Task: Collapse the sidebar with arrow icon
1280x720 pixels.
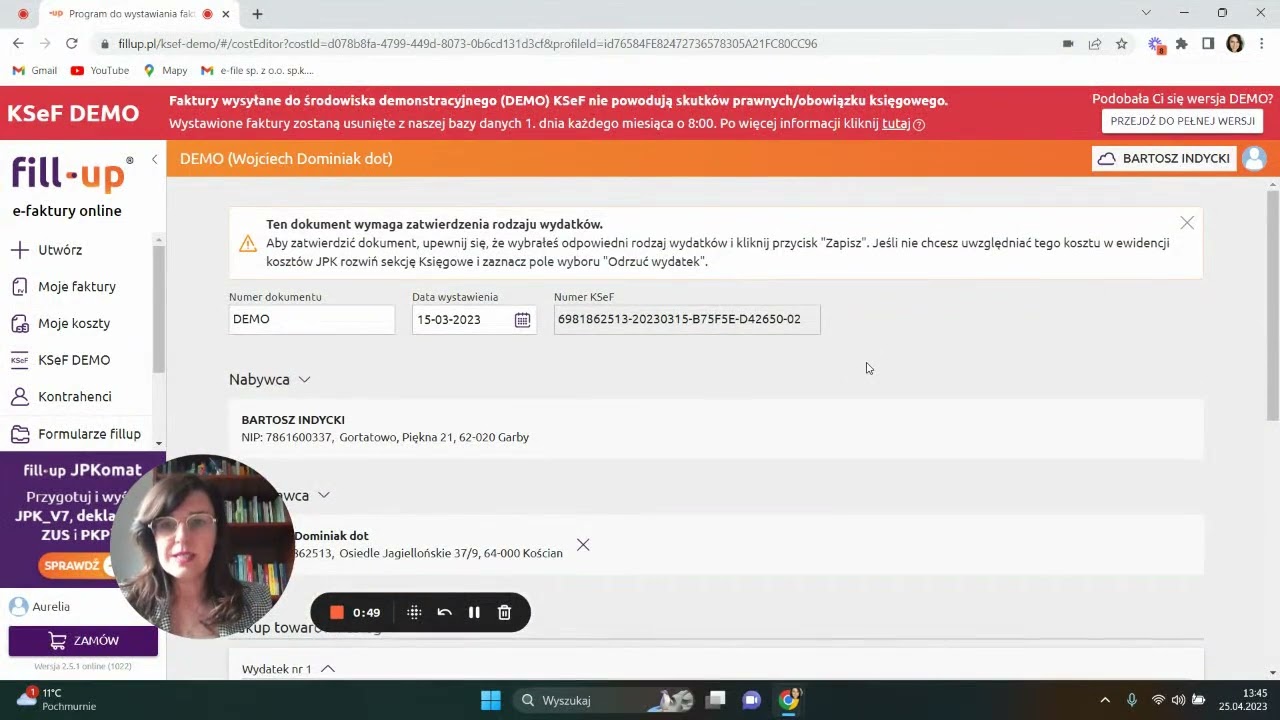Action: click(x=154, y=160)
